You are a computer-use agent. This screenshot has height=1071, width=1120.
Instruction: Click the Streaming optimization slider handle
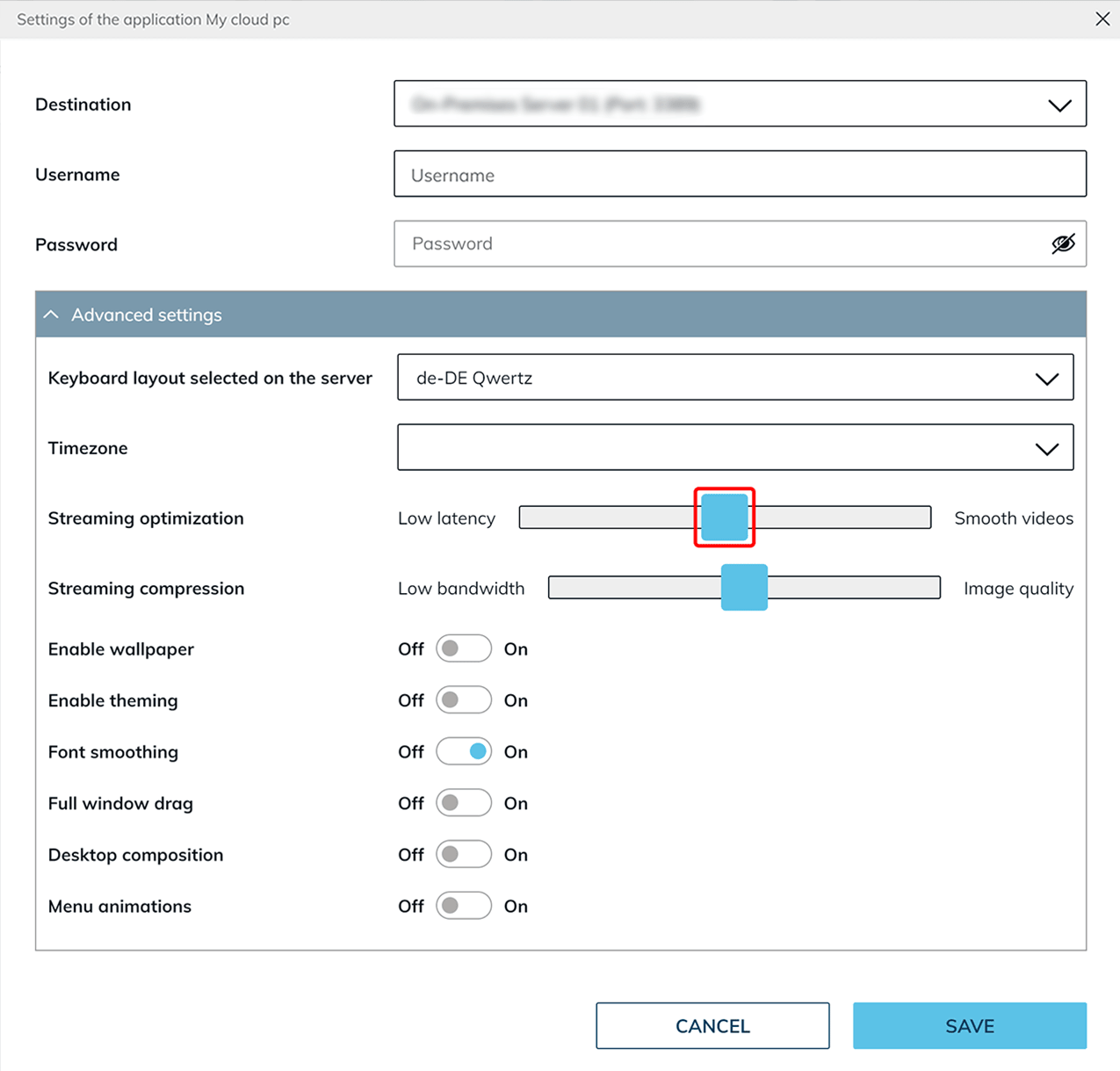click(x=725, y=517)
